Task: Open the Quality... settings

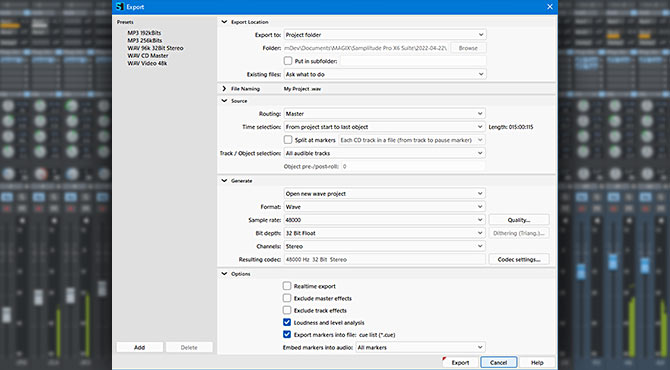Action: point(519,220)
